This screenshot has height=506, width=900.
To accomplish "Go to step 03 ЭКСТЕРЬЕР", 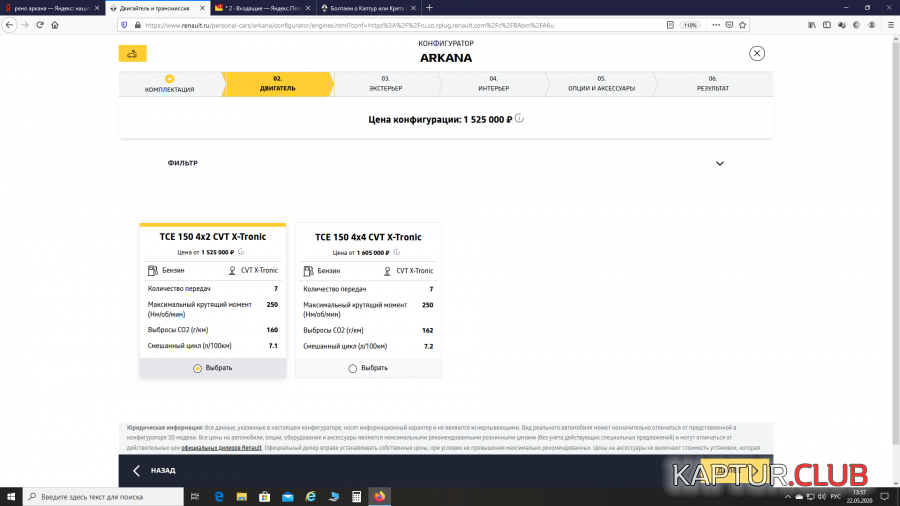I will [x=385, y=84].
